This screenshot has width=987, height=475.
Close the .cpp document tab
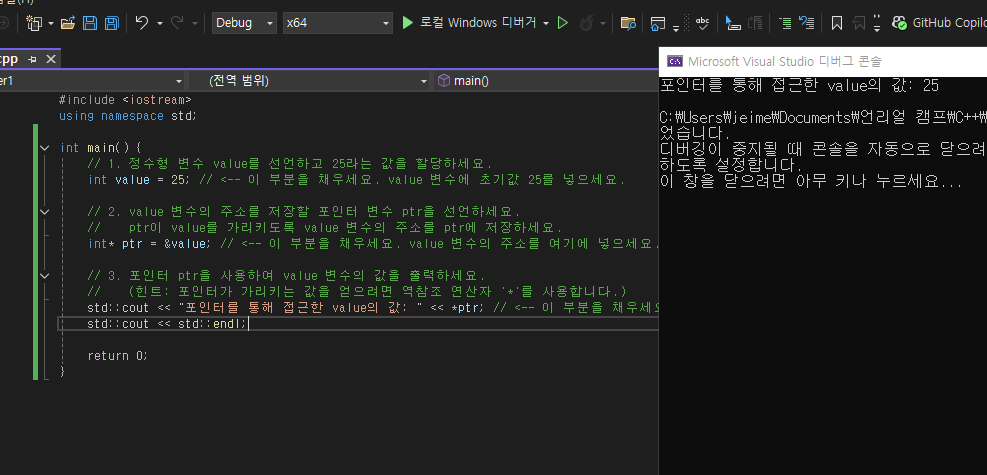tap(51, 59)
